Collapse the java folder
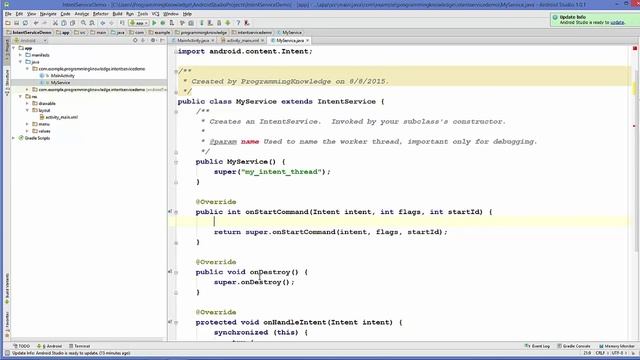This screenshot has width=640, height=360. click(21, 62)
